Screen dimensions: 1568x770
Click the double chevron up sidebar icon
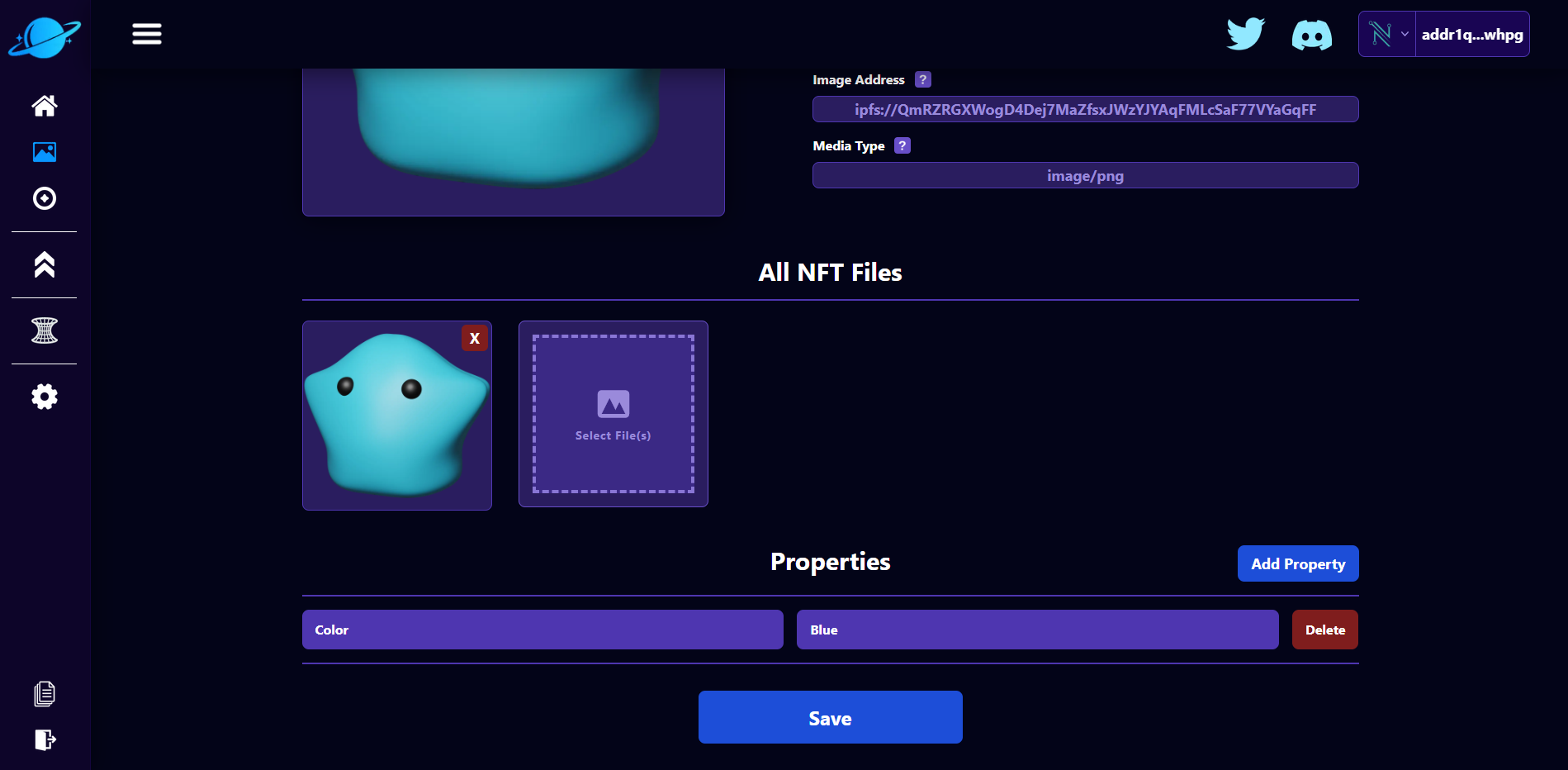[45, 264]
